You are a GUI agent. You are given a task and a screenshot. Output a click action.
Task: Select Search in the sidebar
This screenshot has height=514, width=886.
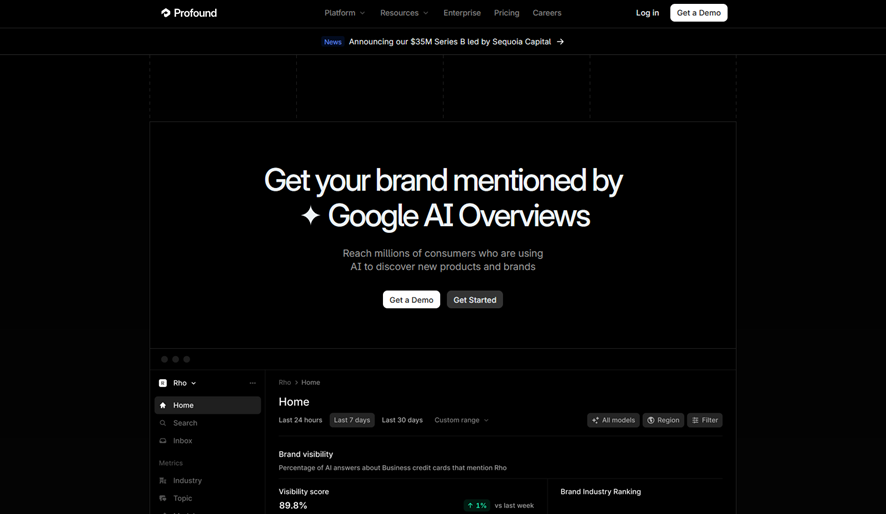tap(207, 423)
